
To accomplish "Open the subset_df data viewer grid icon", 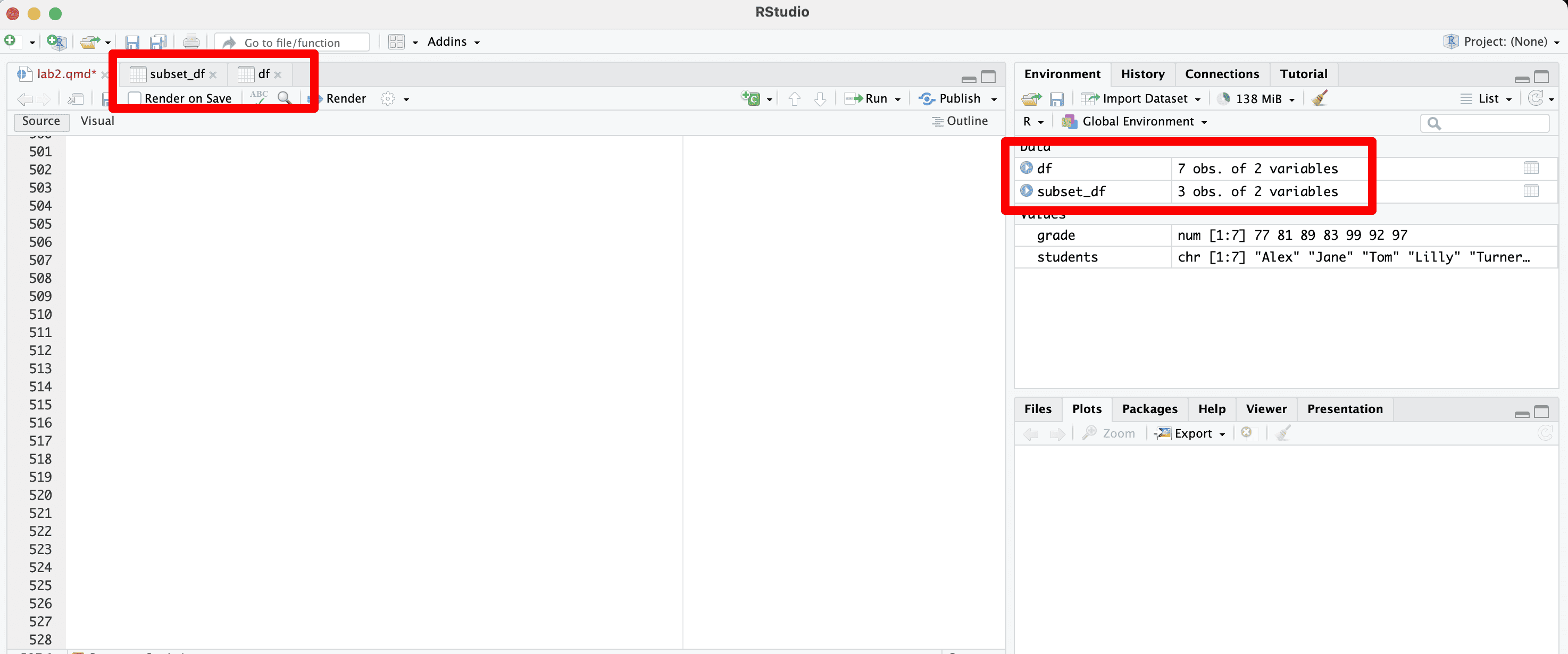I will pyautogui.click(x=1530, y=191).
